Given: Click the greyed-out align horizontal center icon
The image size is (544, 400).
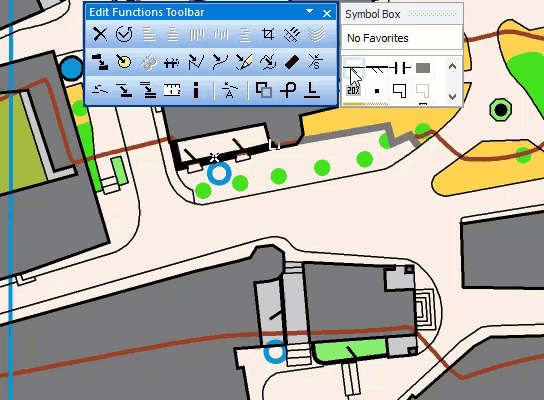Looking at the screenshot, I should (x=172, y=34).
